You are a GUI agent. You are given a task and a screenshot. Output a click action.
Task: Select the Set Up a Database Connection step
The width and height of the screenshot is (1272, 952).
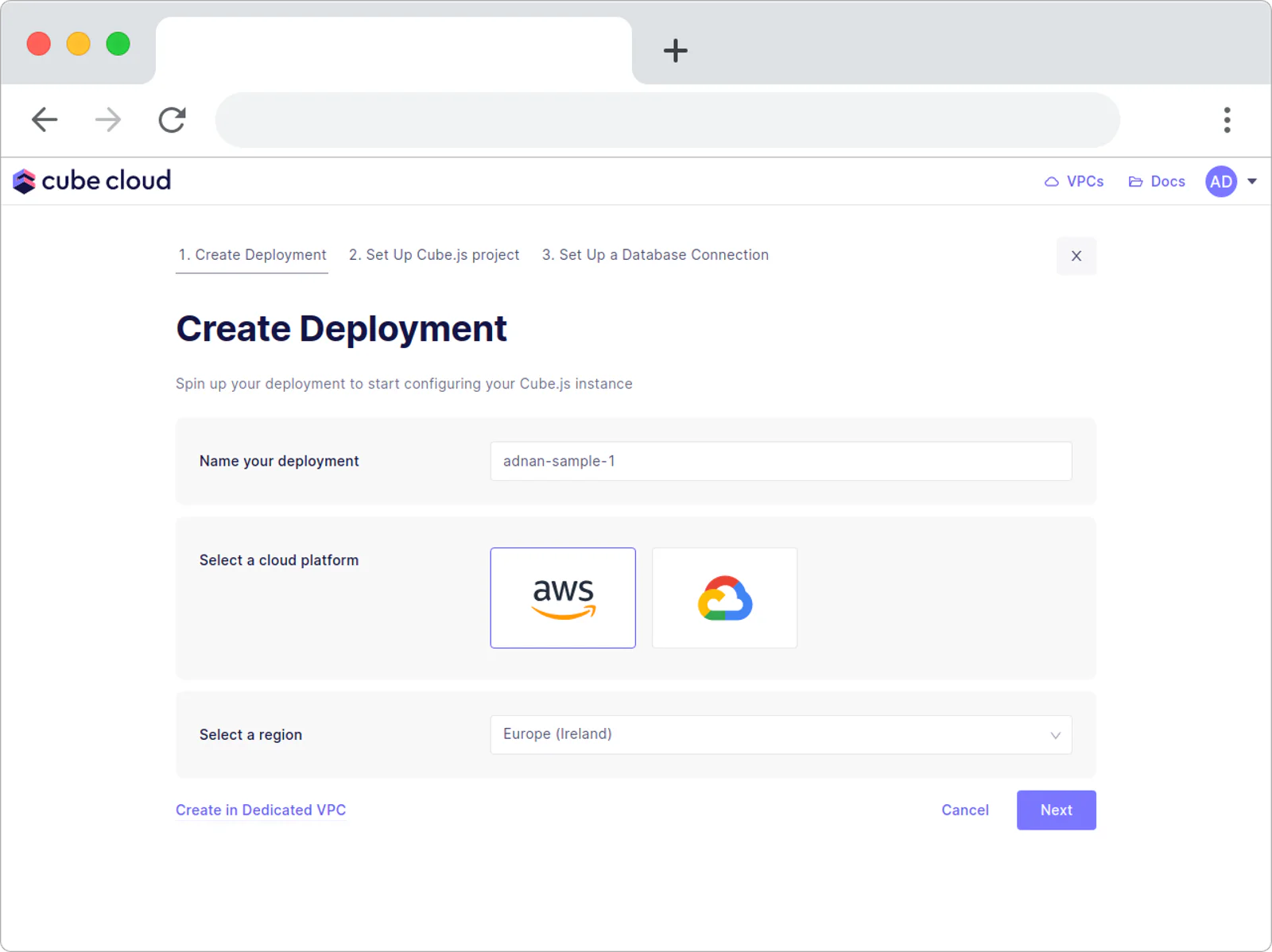655,255
